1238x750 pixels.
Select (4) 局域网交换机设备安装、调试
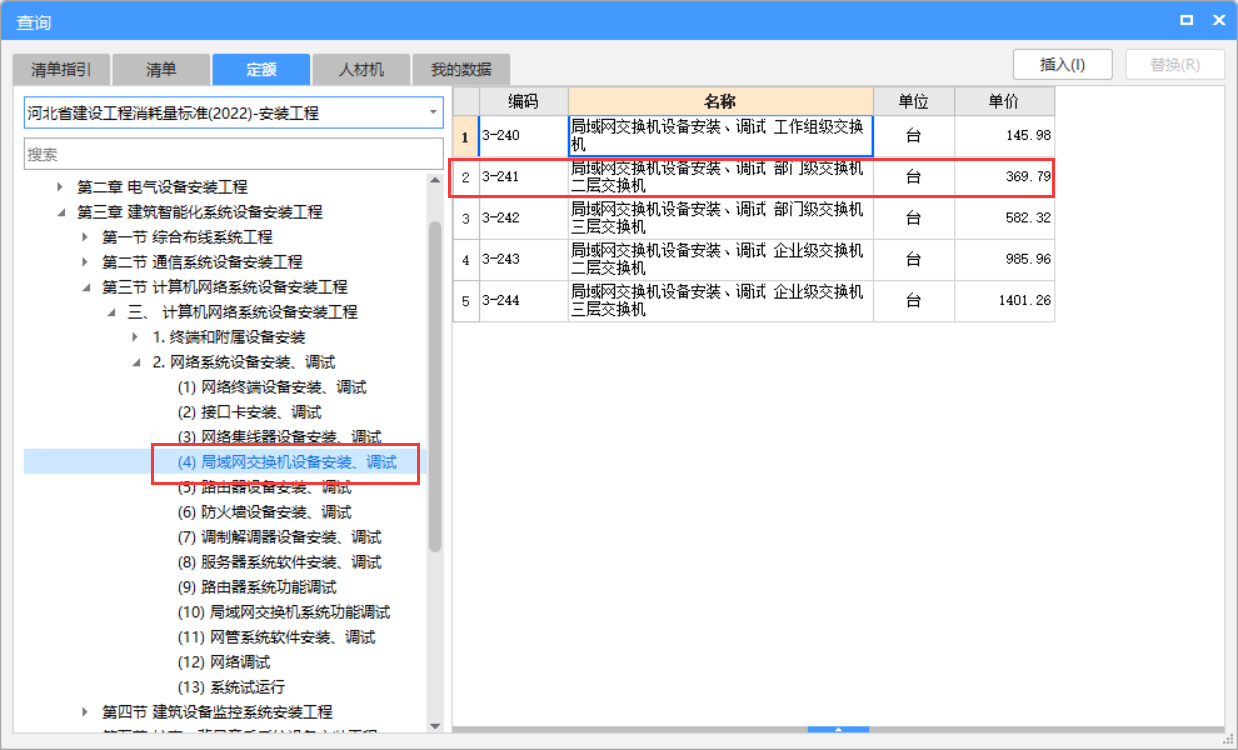click(x=287, y=462)
